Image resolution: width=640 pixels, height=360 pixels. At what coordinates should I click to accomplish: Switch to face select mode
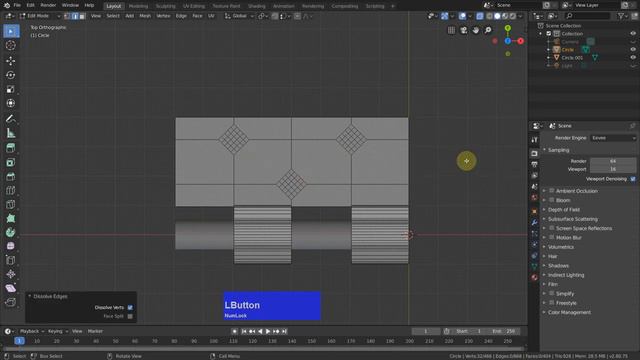pyautogui.click(x=82, y=16)
